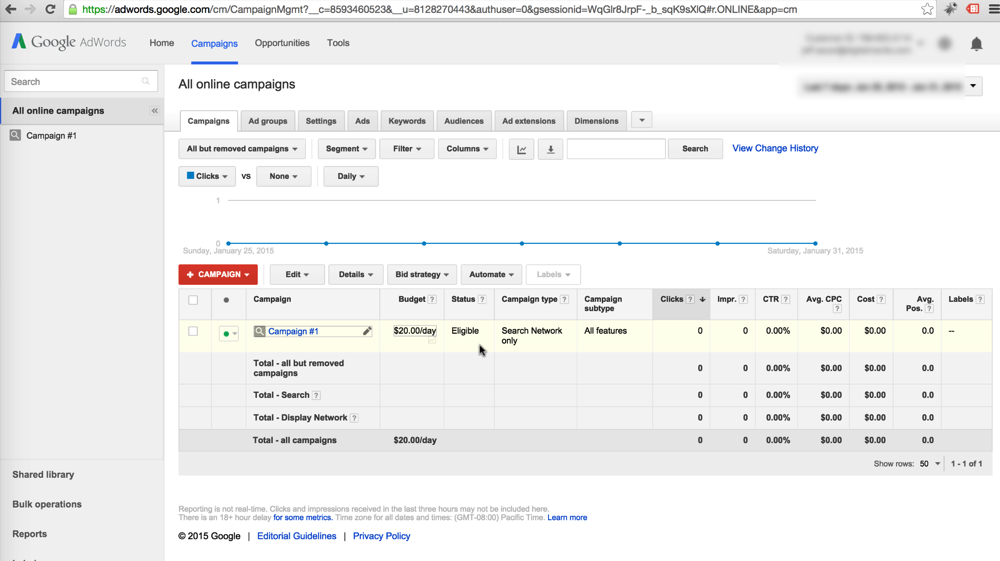Click help icon beside Total - Search
1000x561 pixels.
(x=316, y=395)
